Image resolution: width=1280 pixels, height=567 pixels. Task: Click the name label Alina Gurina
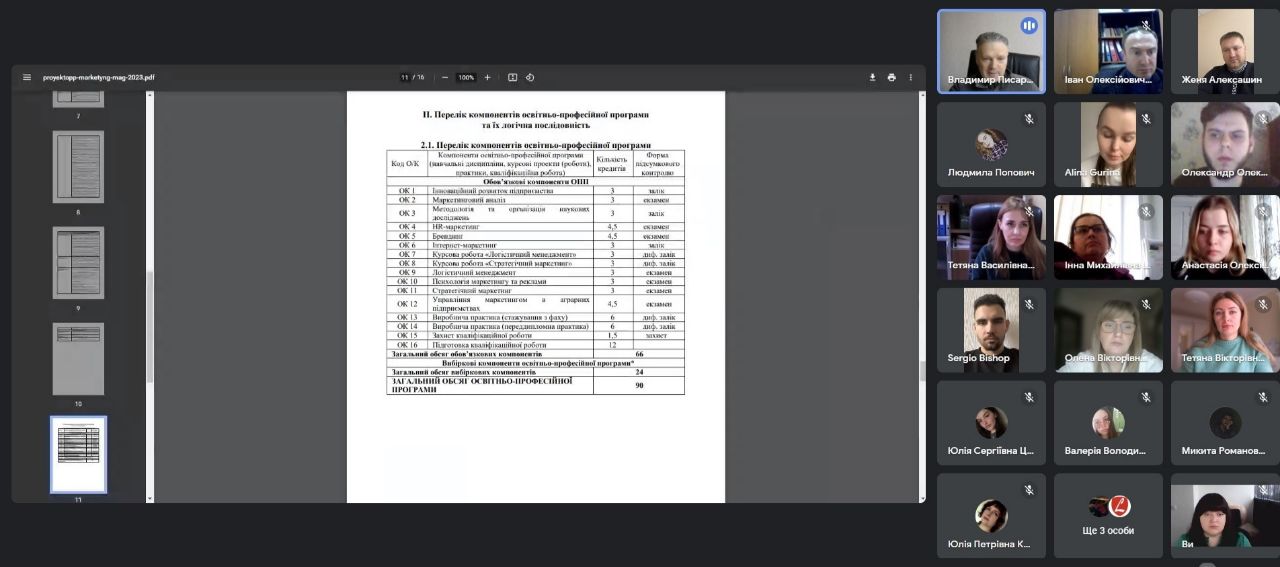[x=1092, y=172]
